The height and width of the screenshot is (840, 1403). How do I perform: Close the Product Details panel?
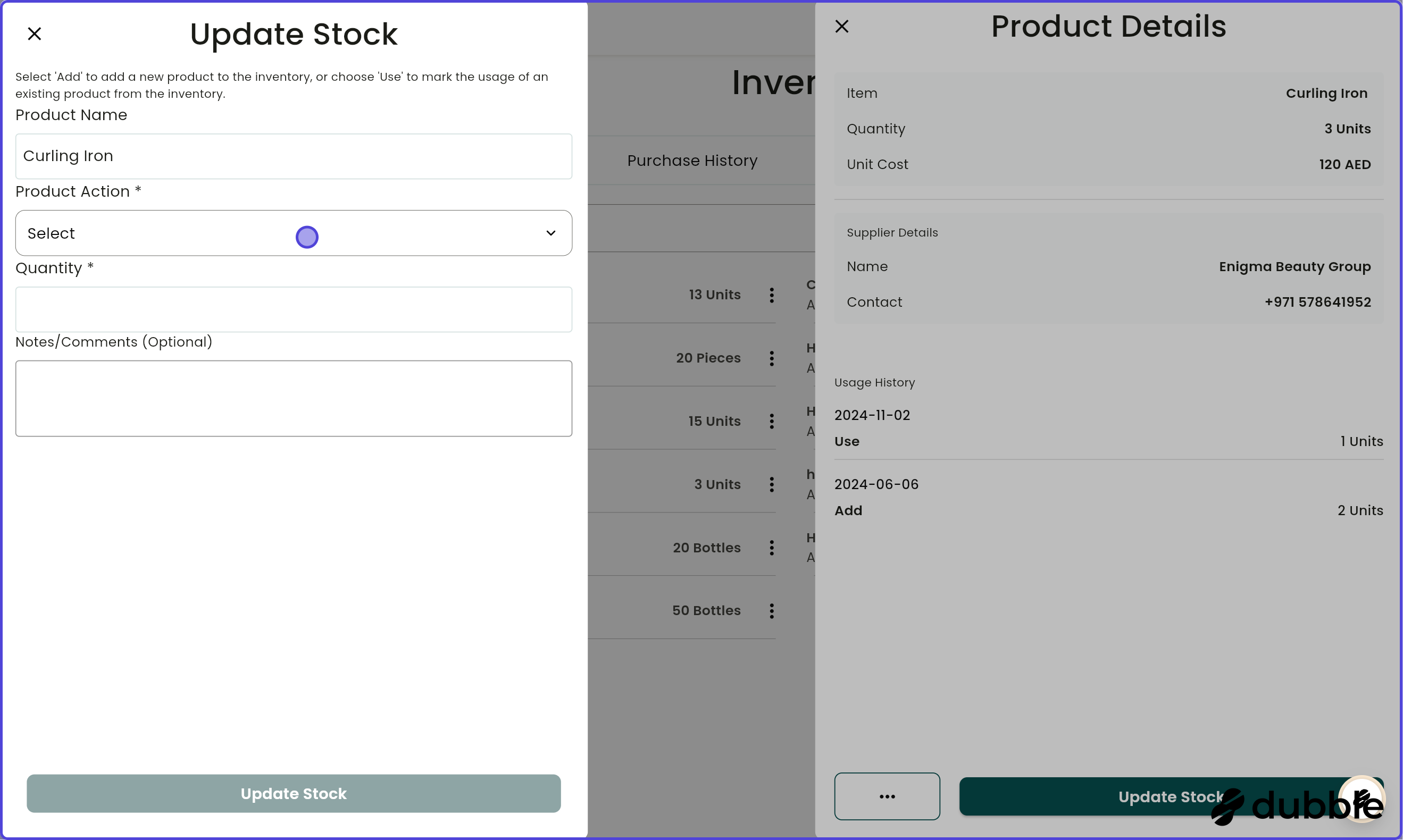[x=842, y=26]
